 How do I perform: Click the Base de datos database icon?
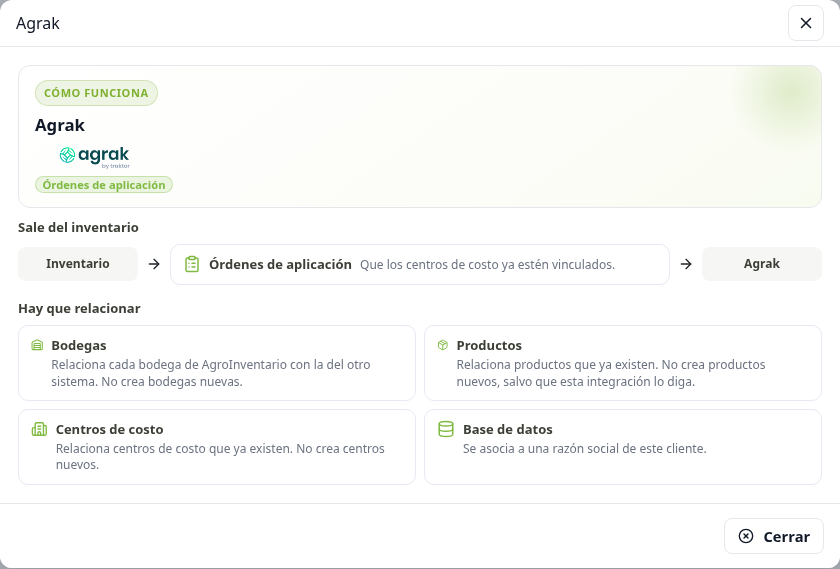pyautogui.click(x=446, y=429)
